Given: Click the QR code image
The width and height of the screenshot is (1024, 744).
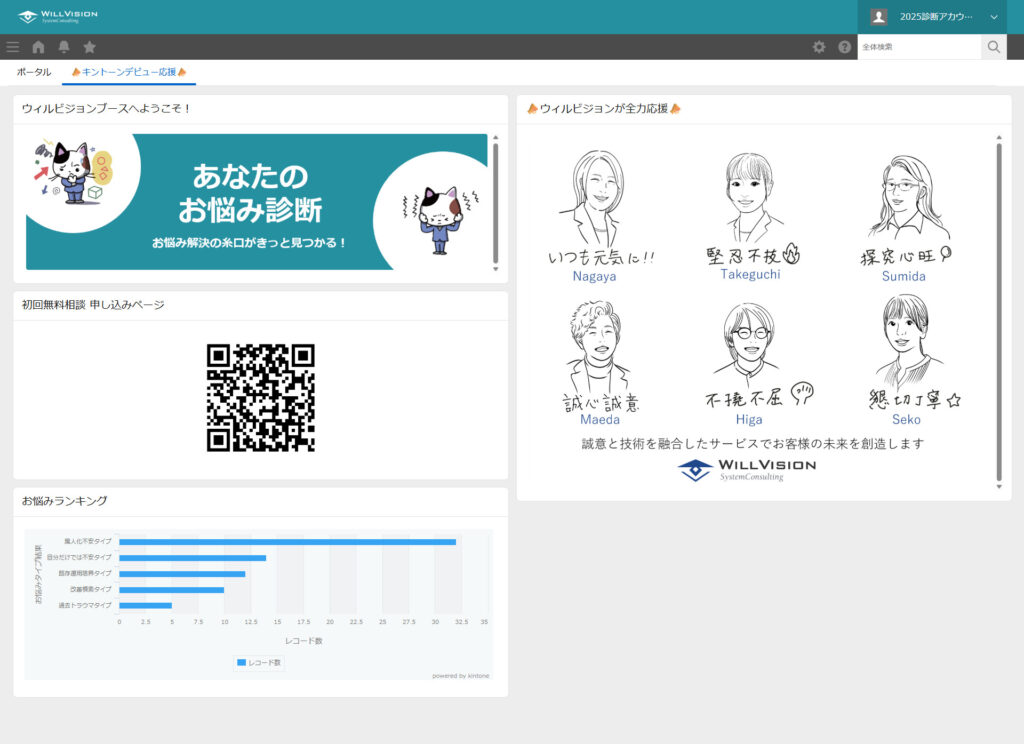Looking at the screenshot, I should pos(260,398).
